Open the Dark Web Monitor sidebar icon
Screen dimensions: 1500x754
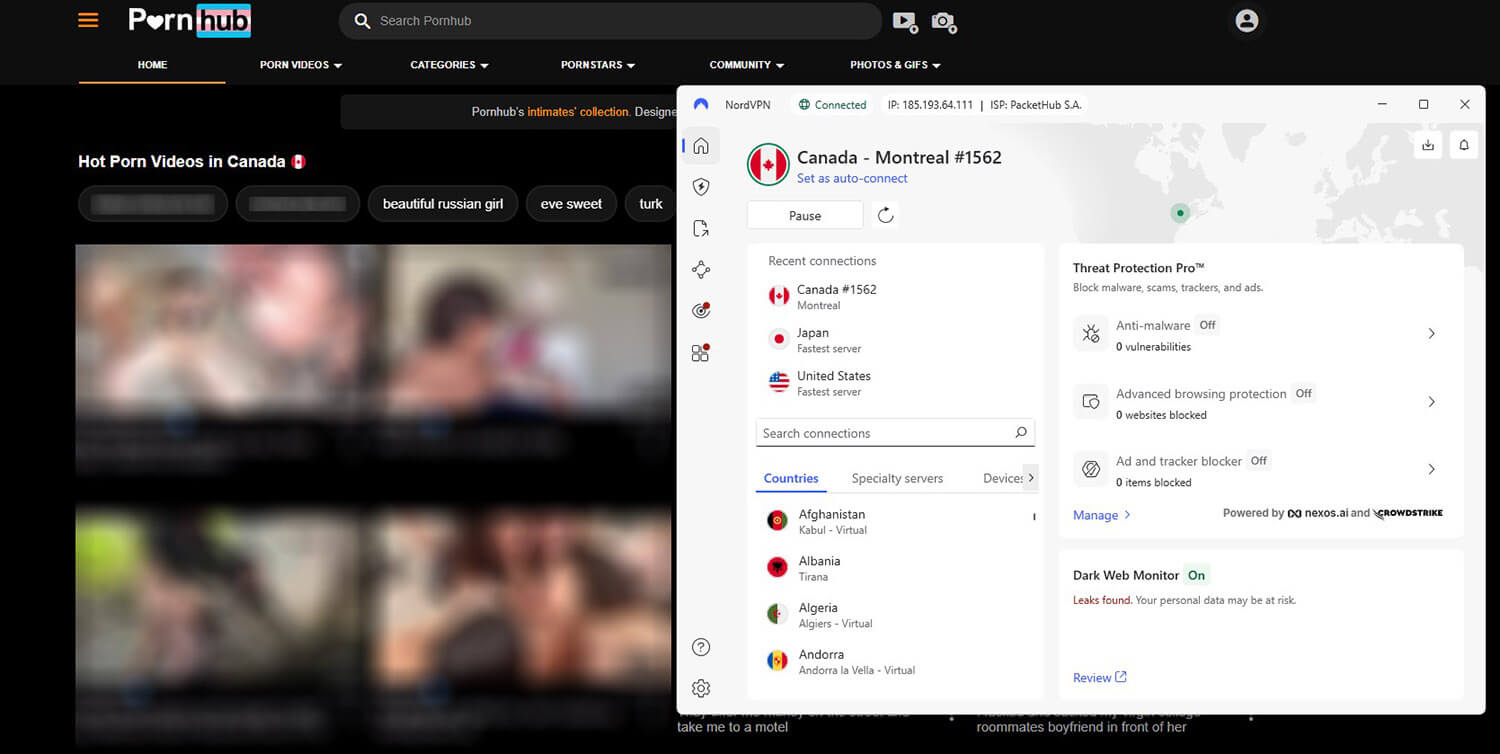[701, 310]
